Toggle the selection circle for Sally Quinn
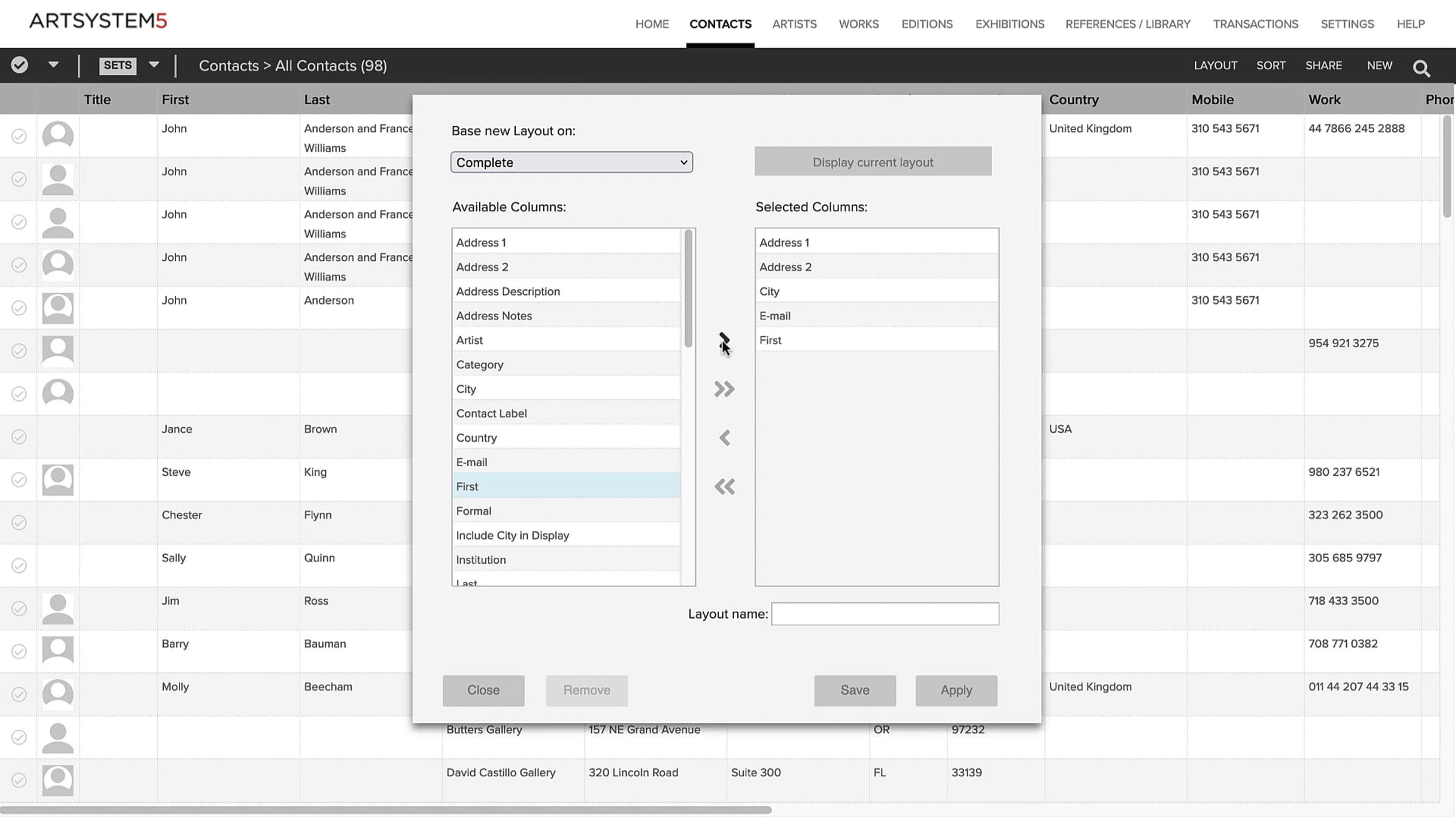Screen dimensions: 1456x818 coord(19,566)
